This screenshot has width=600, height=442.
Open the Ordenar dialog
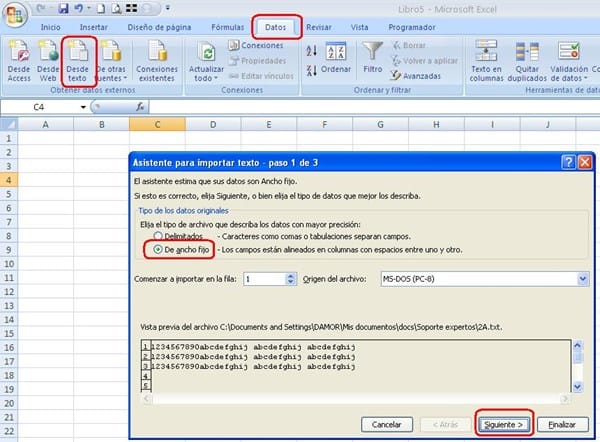pyautogui.click(x=336, y=57)
